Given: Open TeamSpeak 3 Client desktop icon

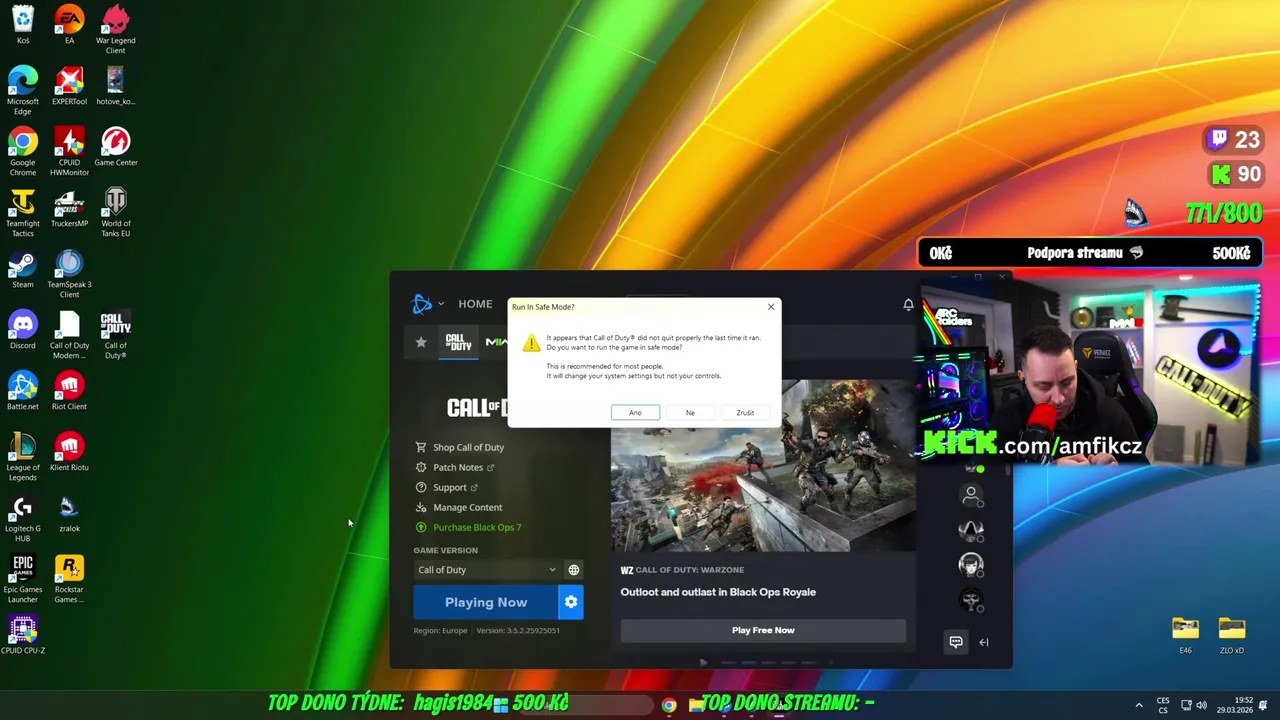Looking at the screenshot, I should [69, 274].
